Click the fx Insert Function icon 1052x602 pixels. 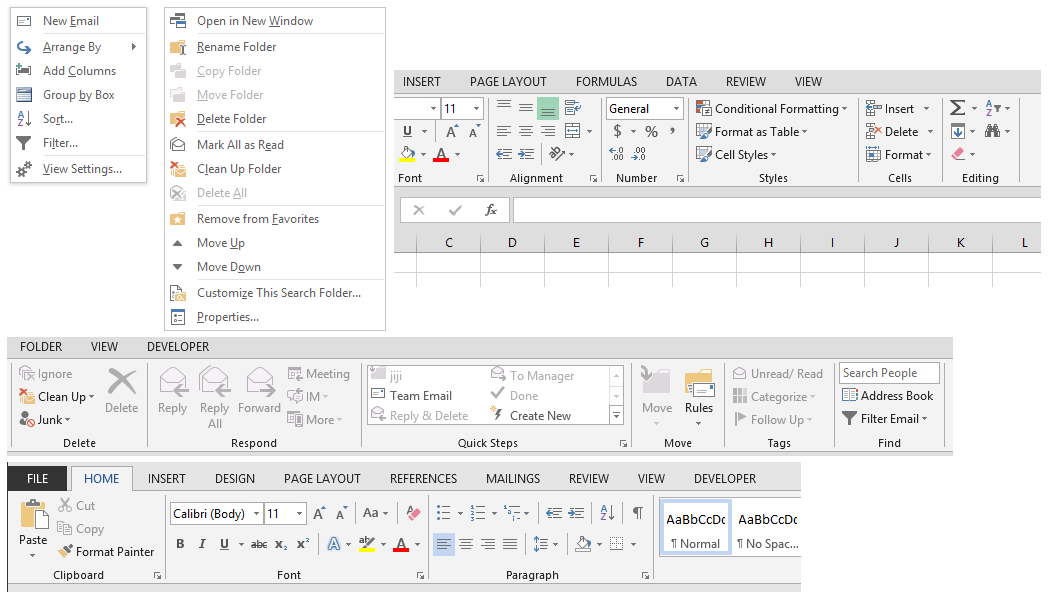490,210
